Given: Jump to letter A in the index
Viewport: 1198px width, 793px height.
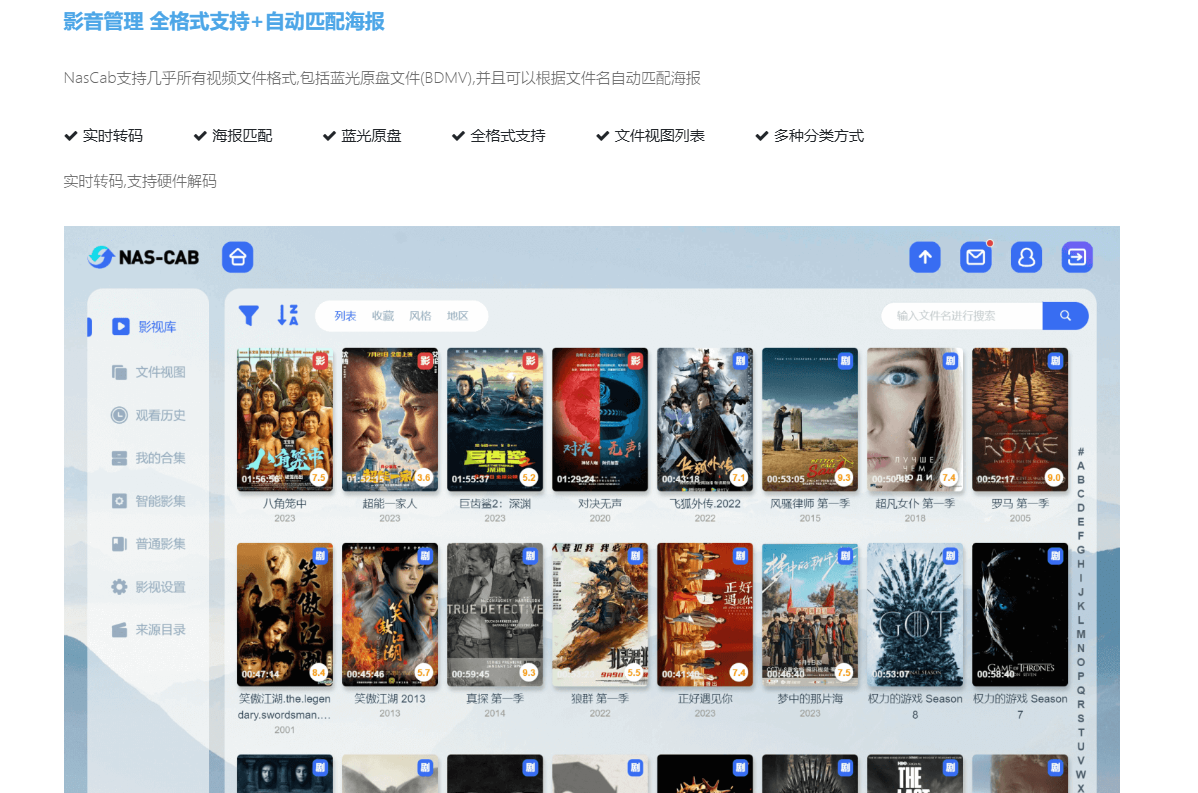Looking at the screenshot, I should [1081, 466].
